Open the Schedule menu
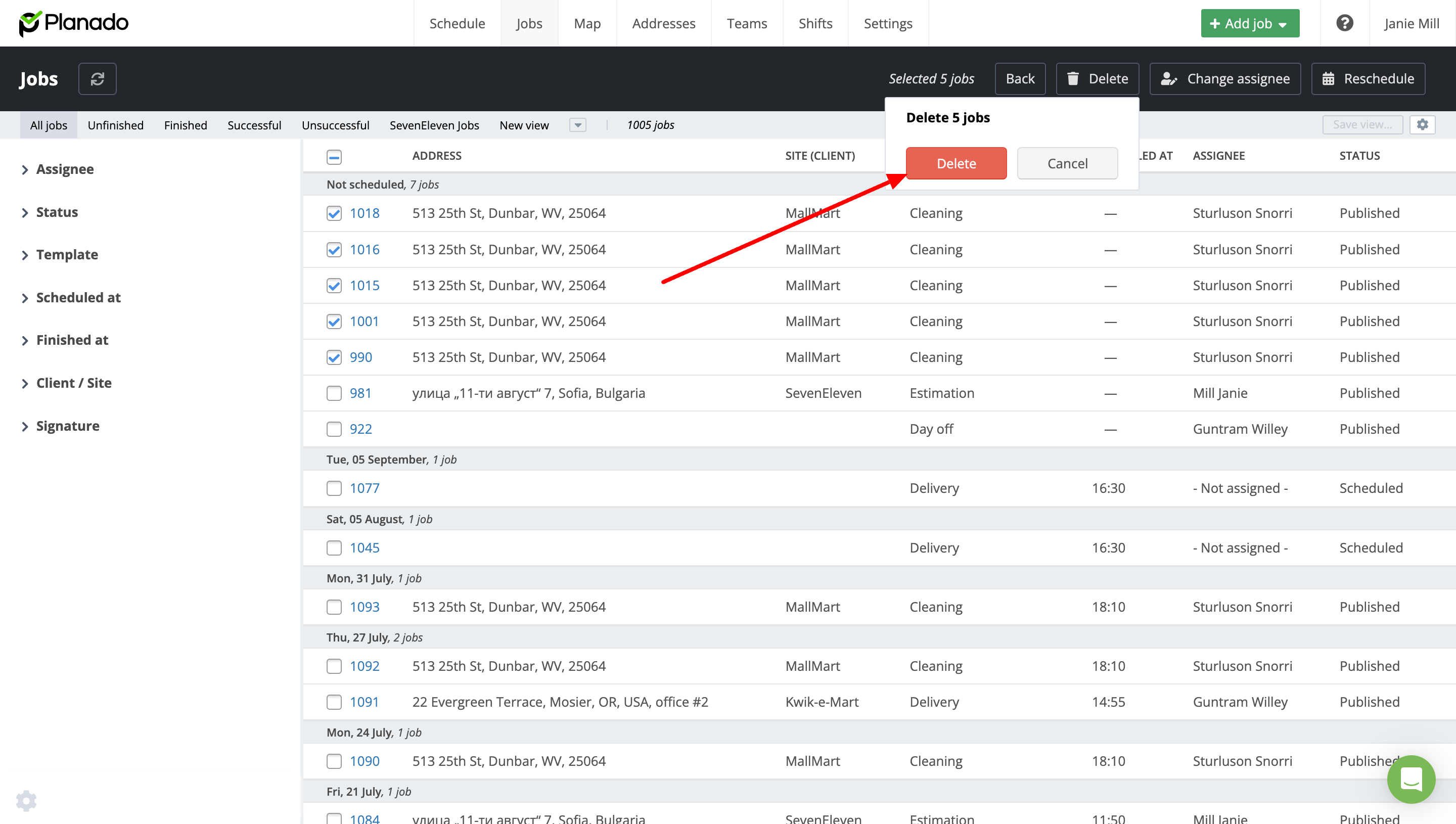This screenshot has width=1456, height=824. click(x=457, y=23)
